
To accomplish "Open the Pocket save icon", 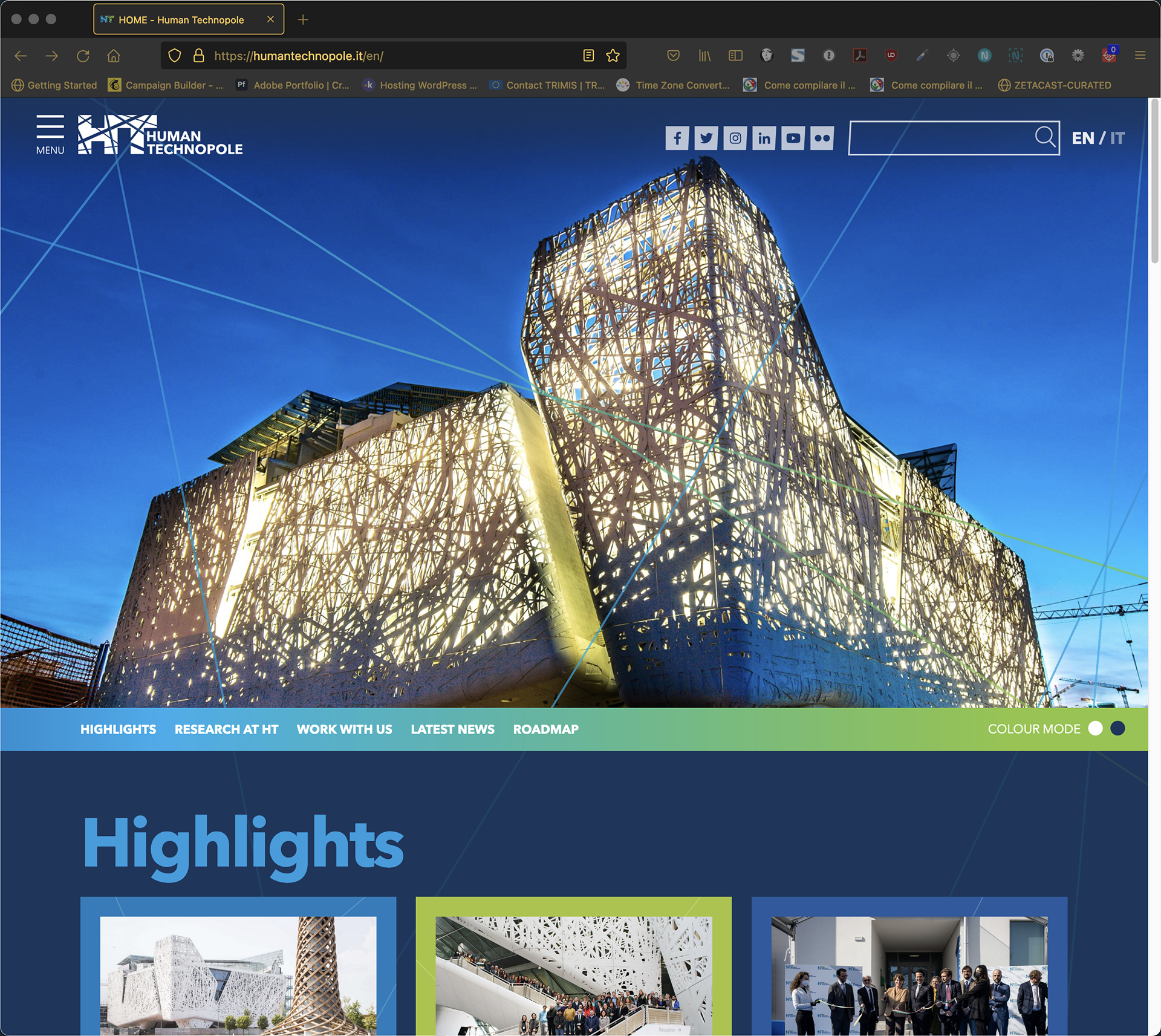I will [673, 56].
